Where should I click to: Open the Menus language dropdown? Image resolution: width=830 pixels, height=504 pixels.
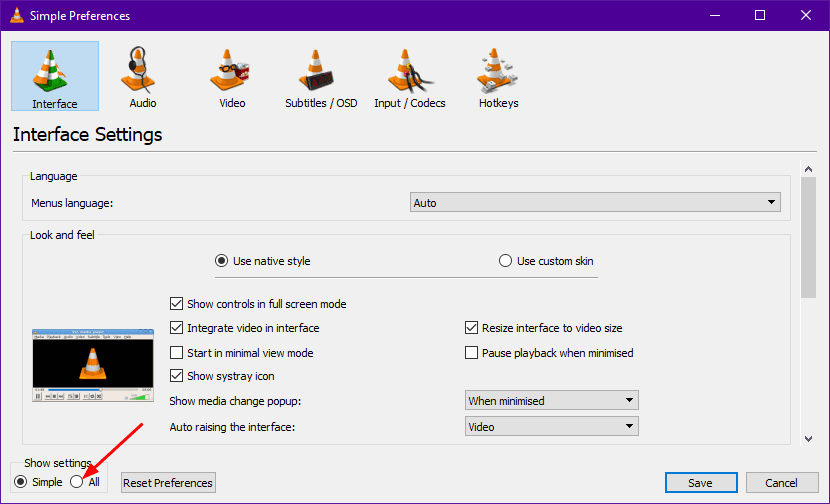coord(595,202)
